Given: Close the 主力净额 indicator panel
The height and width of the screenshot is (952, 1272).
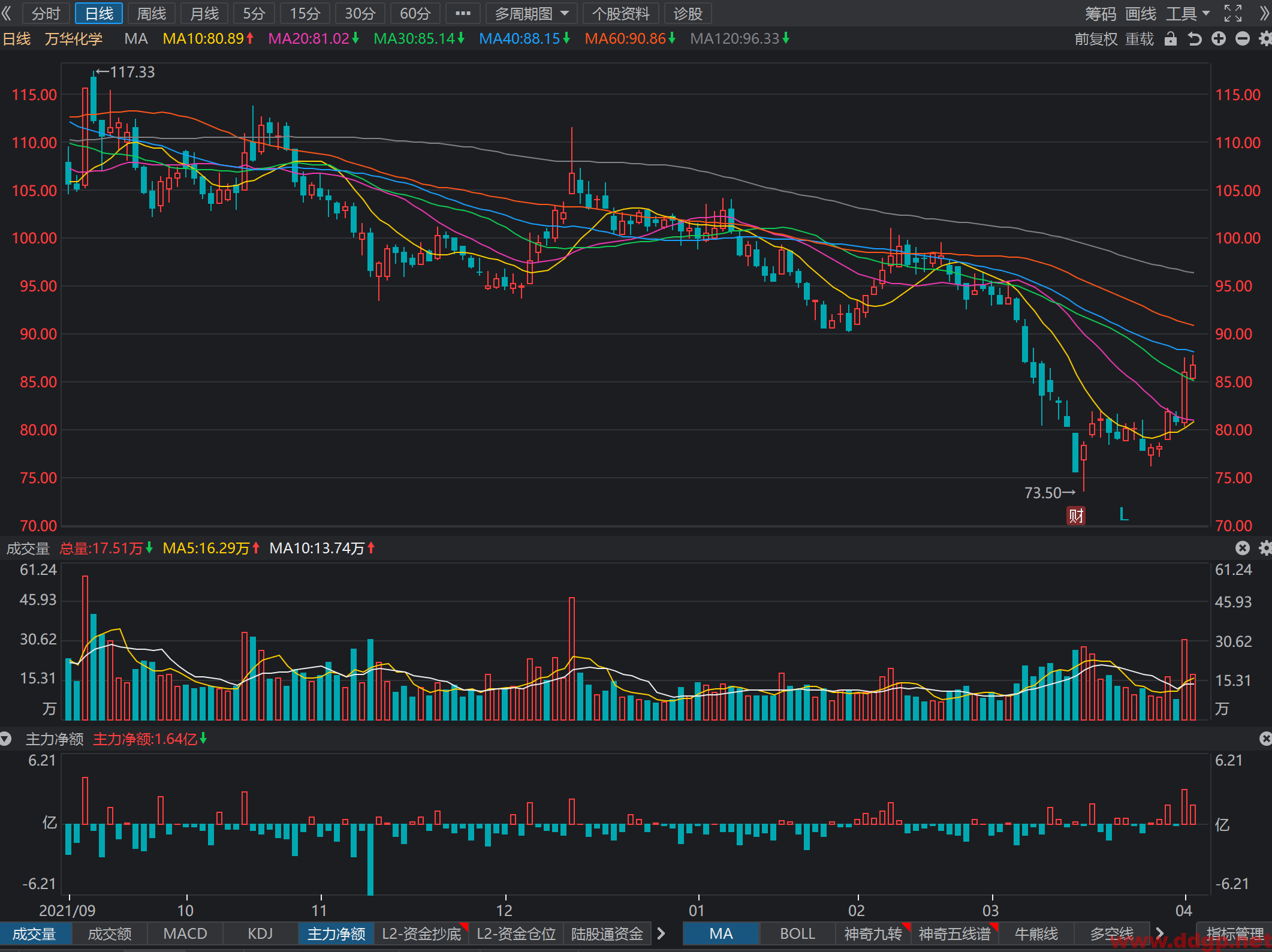Looking at the screenshot, I should pos(1265,739).
